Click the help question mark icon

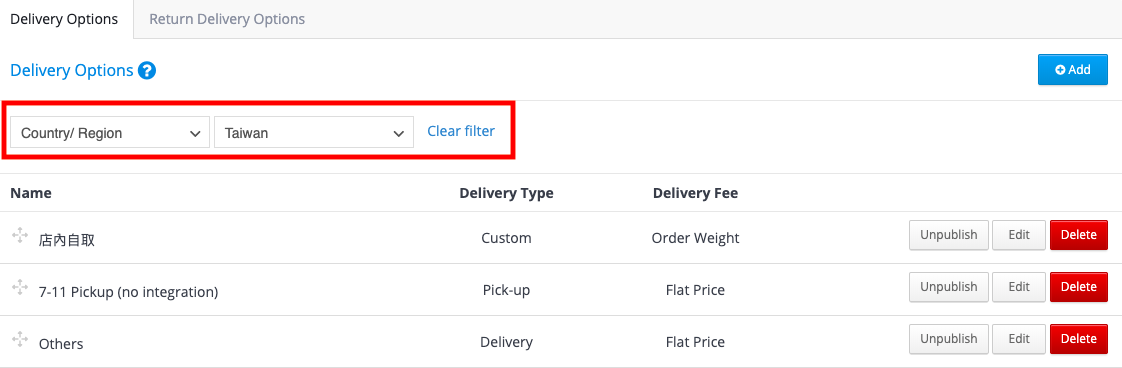[147, 71]
